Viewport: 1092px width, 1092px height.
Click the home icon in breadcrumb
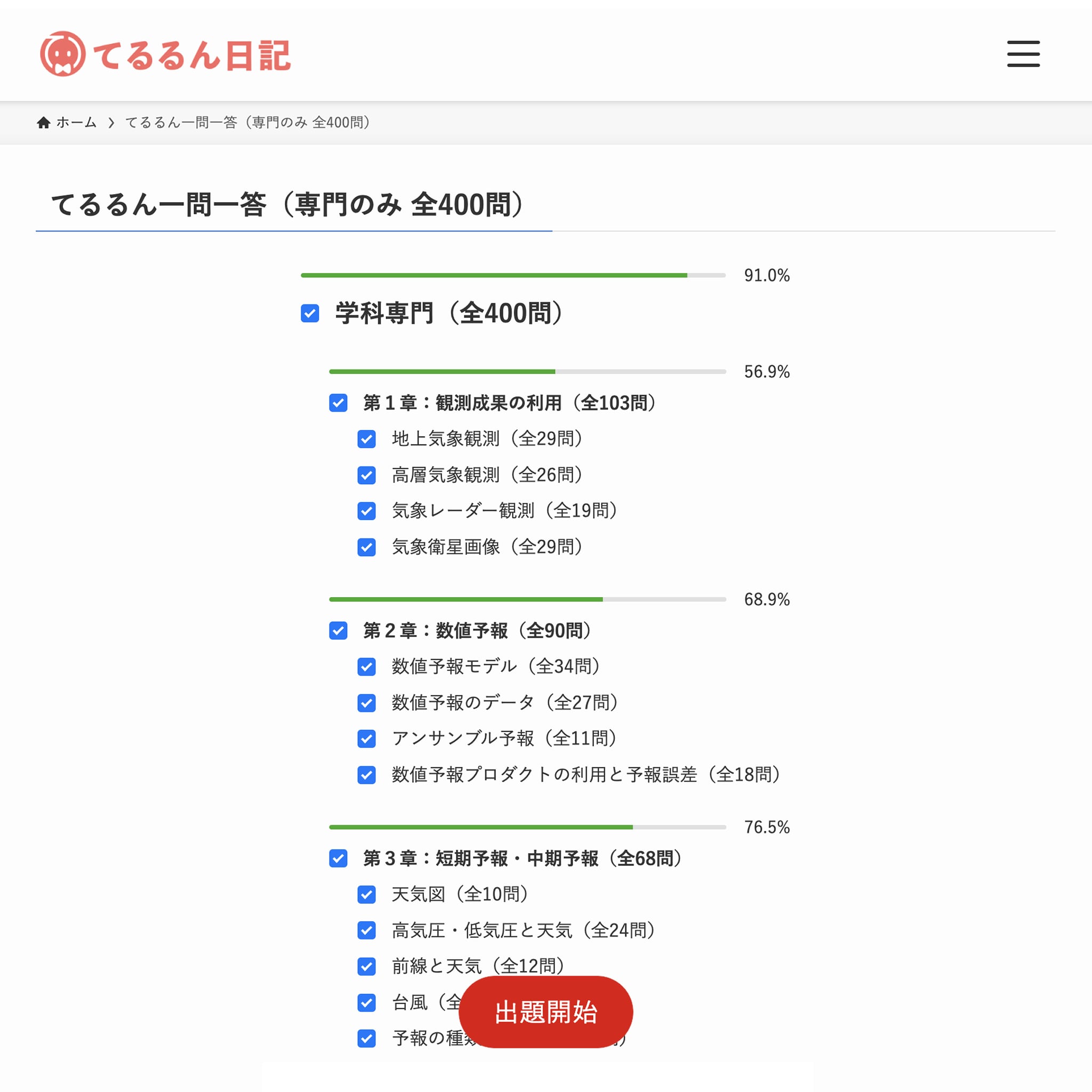click(x=44, y=123)
